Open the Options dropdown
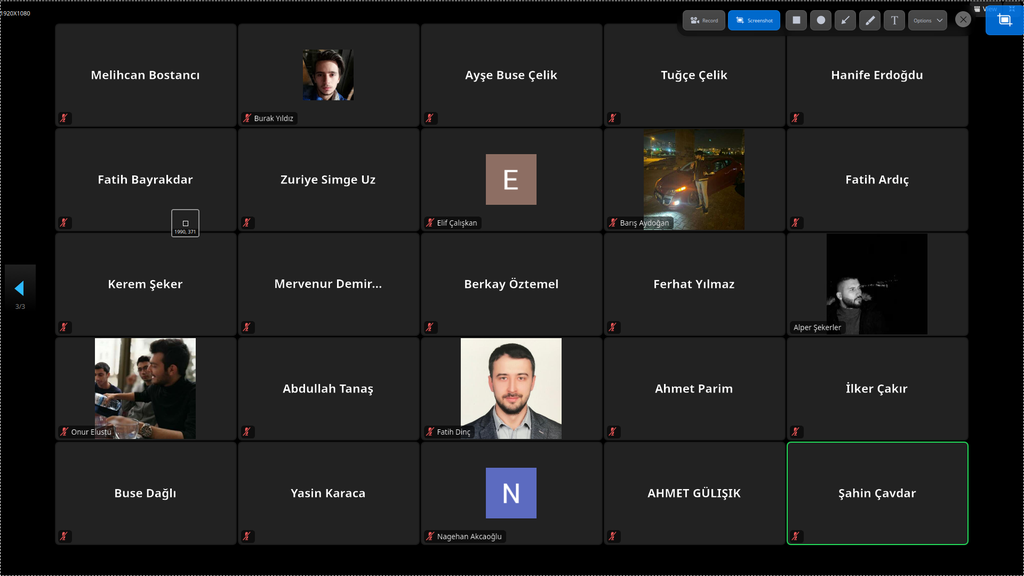Screen dimensions: 1024x576 928,20
